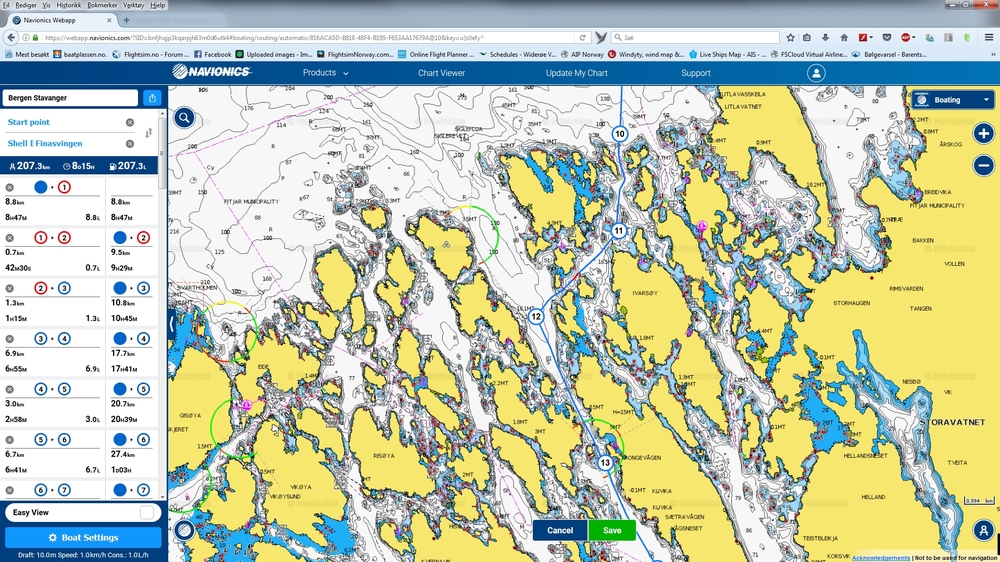Delete route leg 4 to 5
Screen dimensions: 1000x562
[x=10, y=389]
